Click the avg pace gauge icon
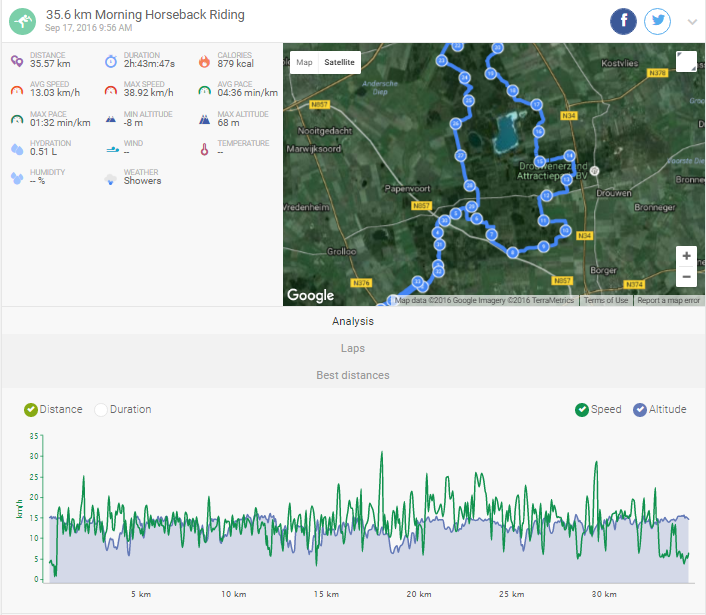 click(204, 90)
